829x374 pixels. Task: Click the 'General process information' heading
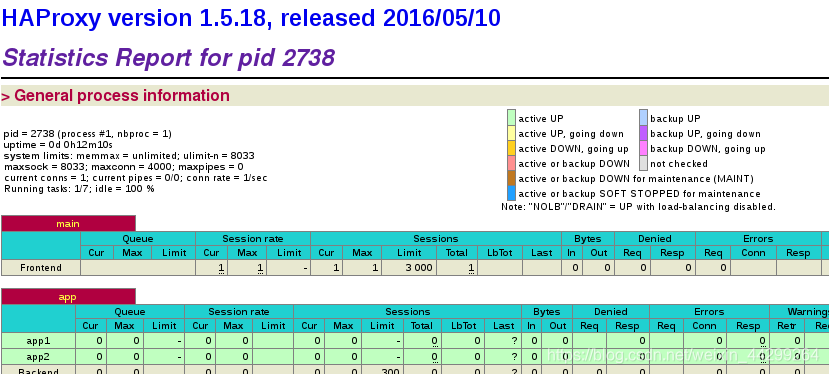coord(122,96)
